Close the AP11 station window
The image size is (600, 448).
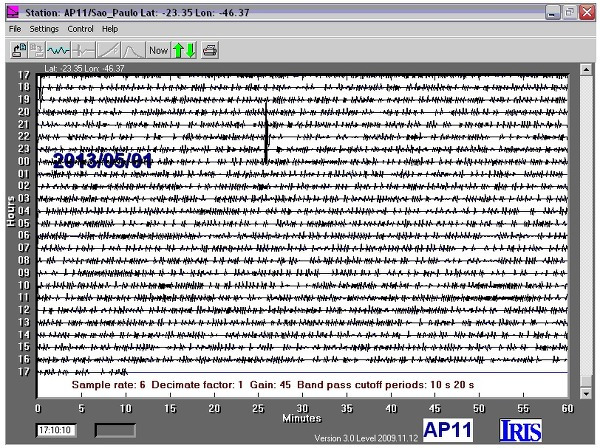tap(587, 13)
